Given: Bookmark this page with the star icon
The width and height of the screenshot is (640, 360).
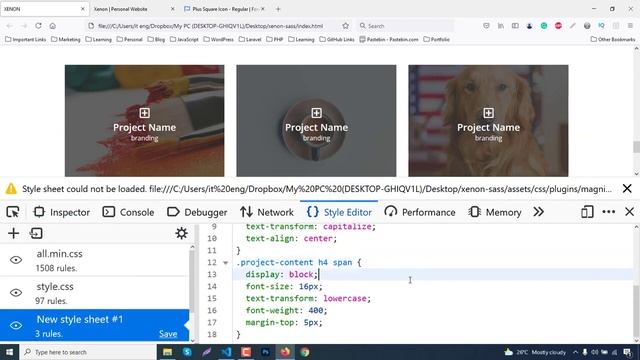Looking at the screenshot, I should (346, 26).
